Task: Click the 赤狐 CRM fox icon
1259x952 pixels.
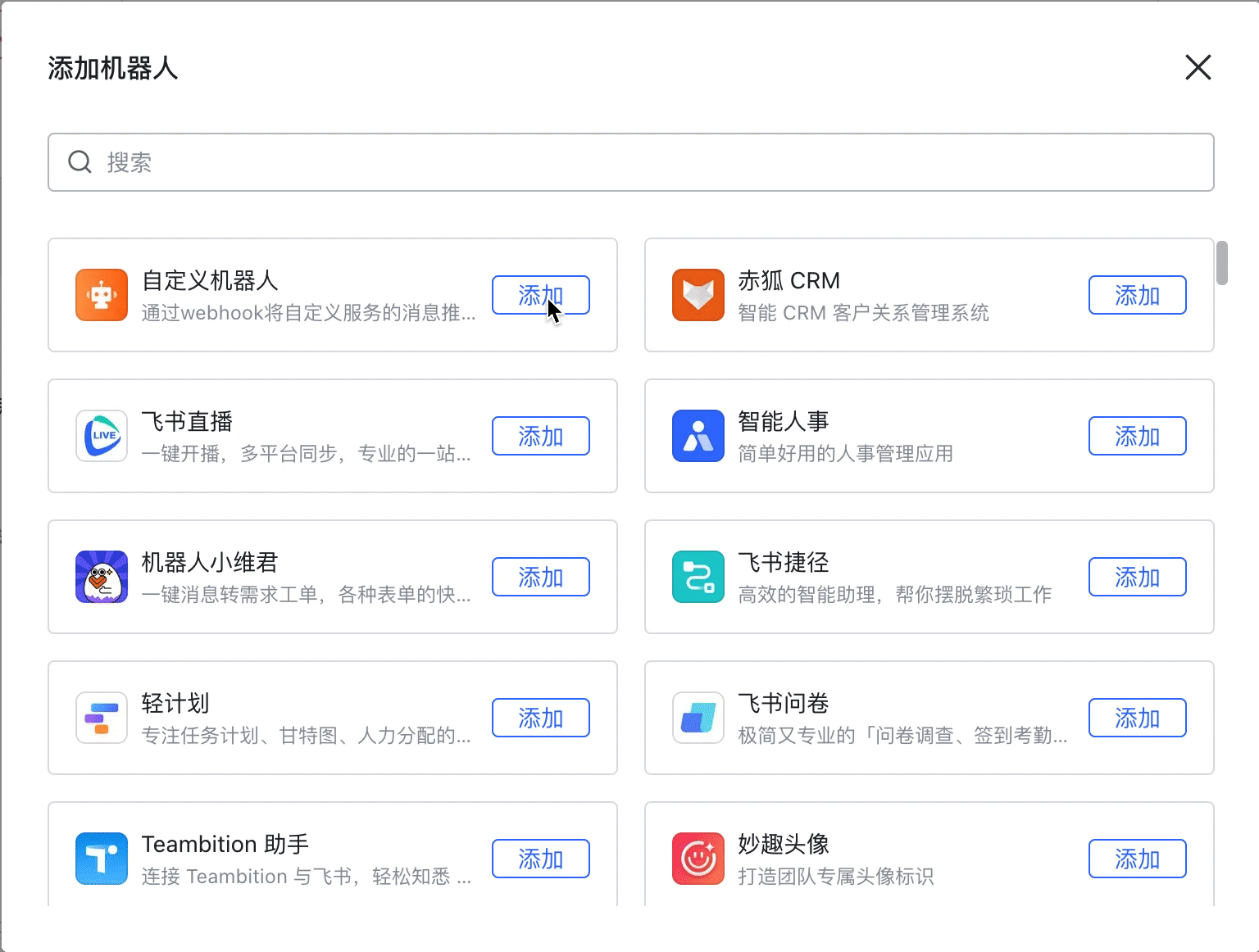Action: click(698, 295)
